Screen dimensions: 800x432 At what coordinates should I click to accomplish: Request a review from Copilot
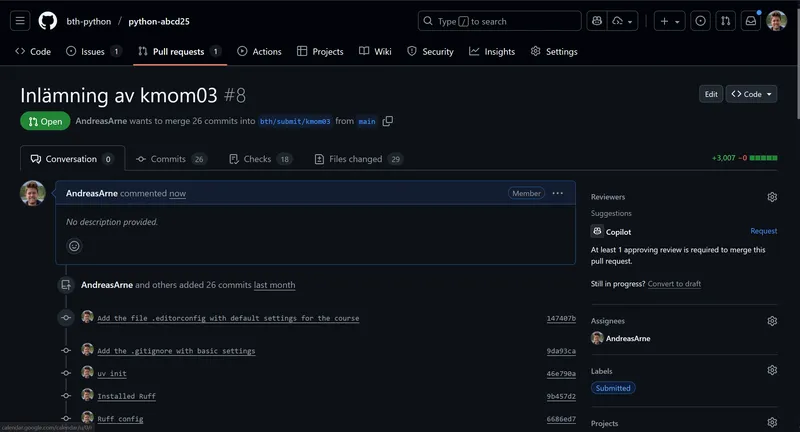coord(763,231)
